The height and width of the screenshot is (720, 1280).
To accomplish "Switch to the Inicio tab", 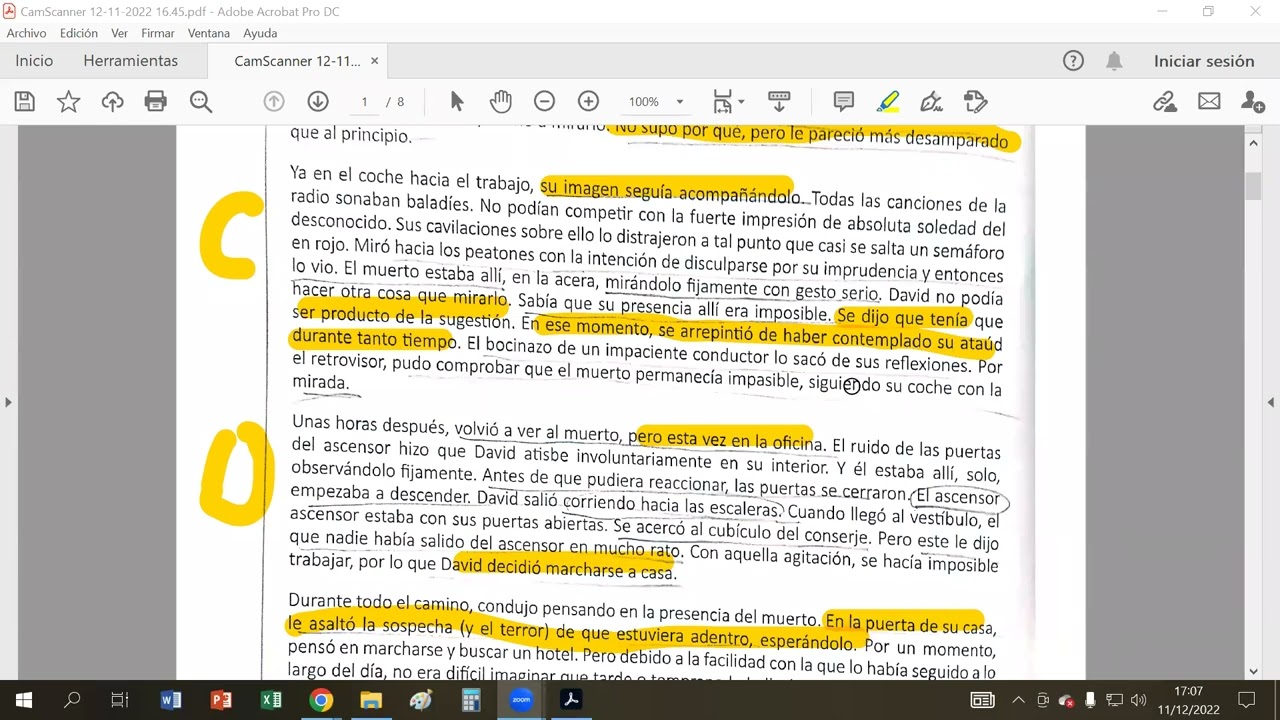I will pyautogui.click(x=34, y=61).
